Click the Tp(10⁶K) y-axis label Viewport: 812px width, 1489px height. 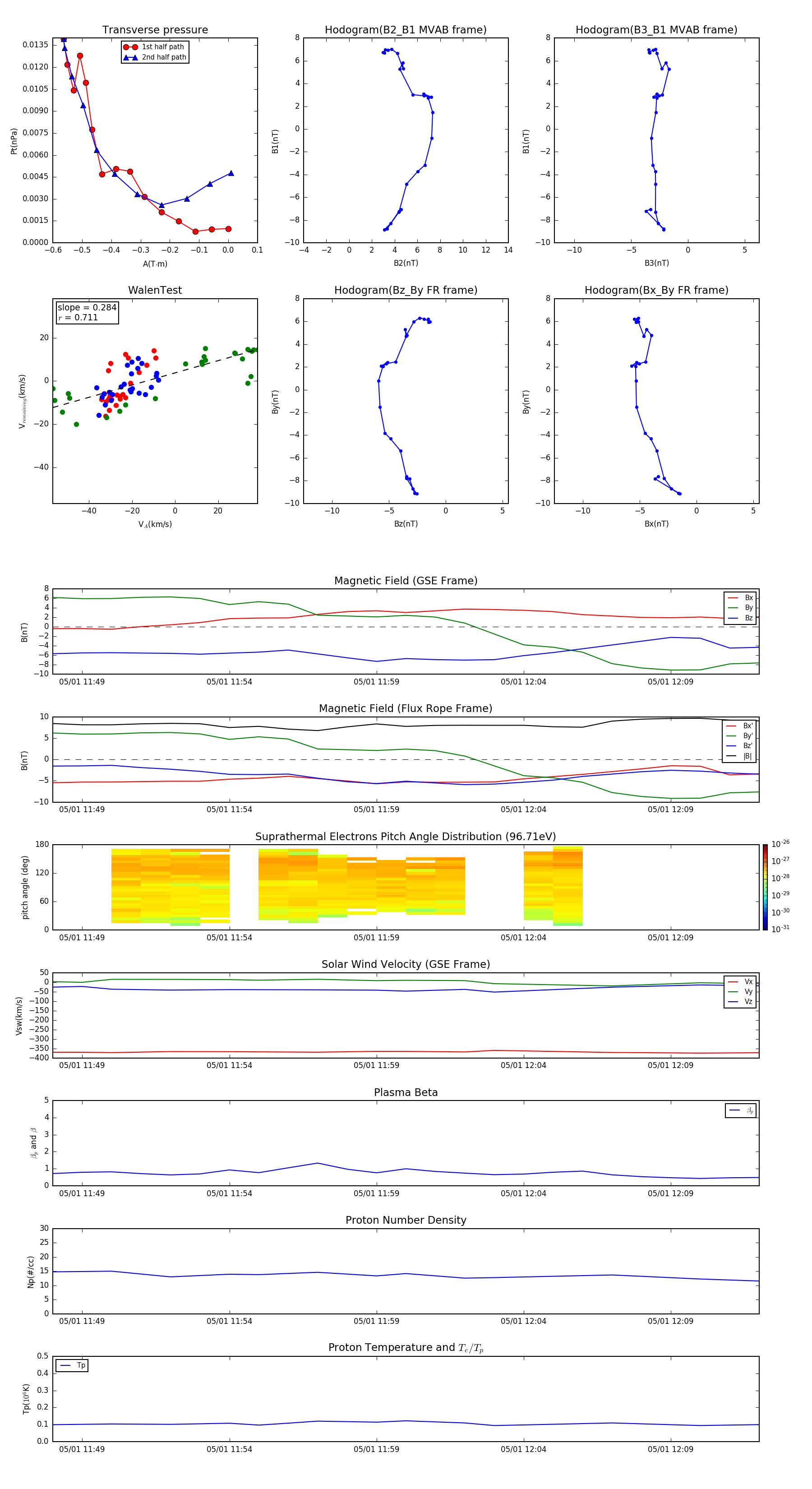pos(26,1399)
